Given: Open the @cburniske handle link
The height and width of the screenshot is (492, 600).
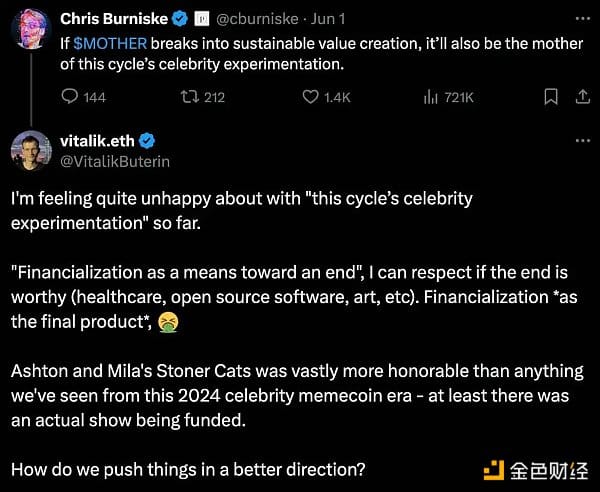Looking at the screenshot, I should tap(257, 19).
